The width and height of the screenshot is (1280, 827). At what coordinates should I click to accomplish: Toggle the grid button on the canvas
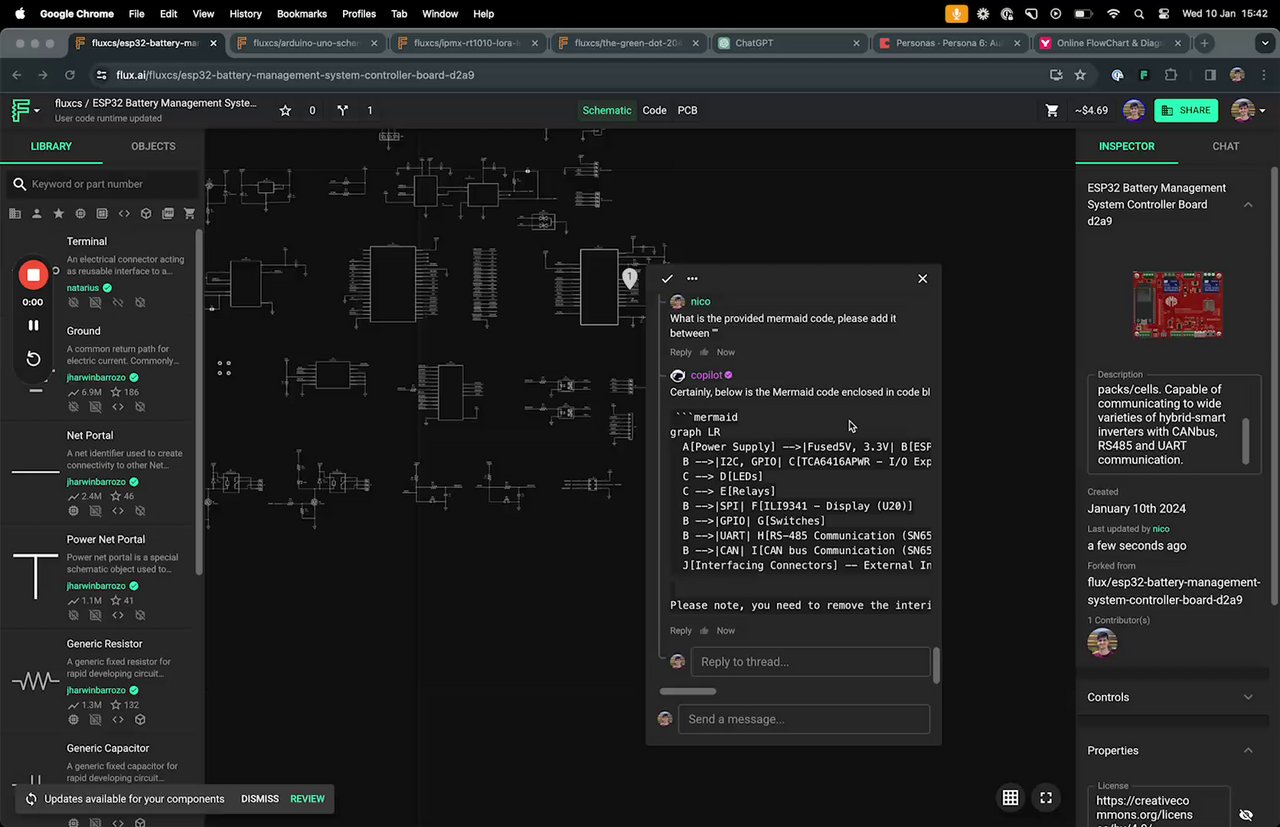click(1010, 797)
